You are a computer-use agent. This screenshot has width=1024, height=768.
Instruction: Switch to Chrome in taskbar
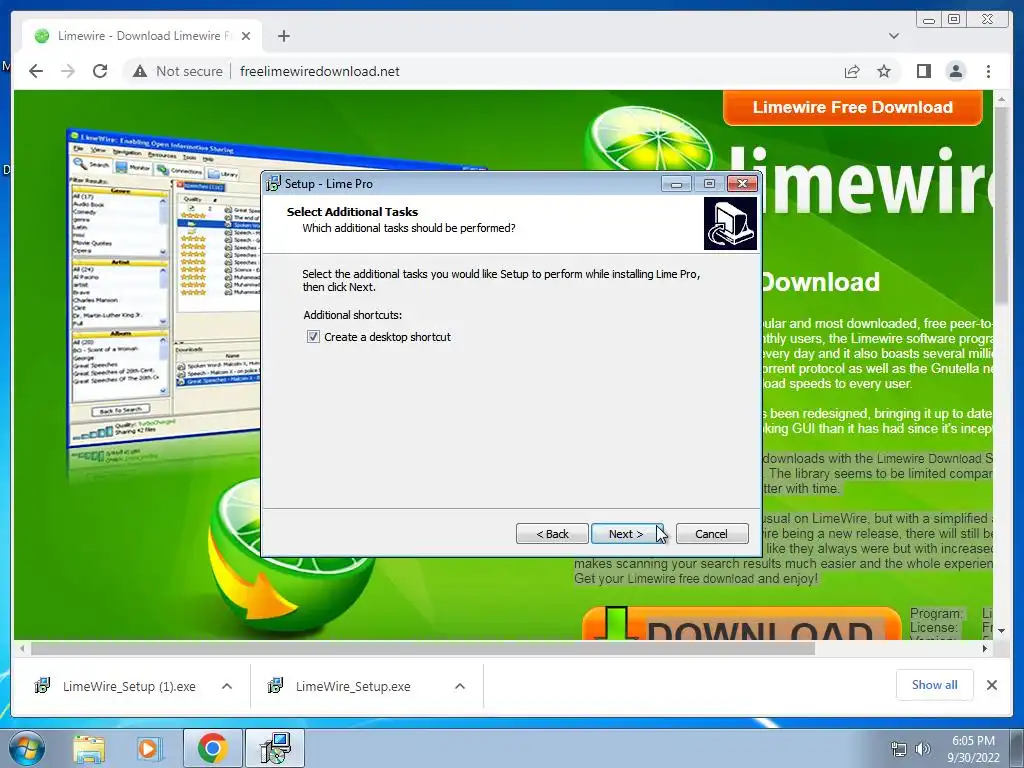pos(212,748)
